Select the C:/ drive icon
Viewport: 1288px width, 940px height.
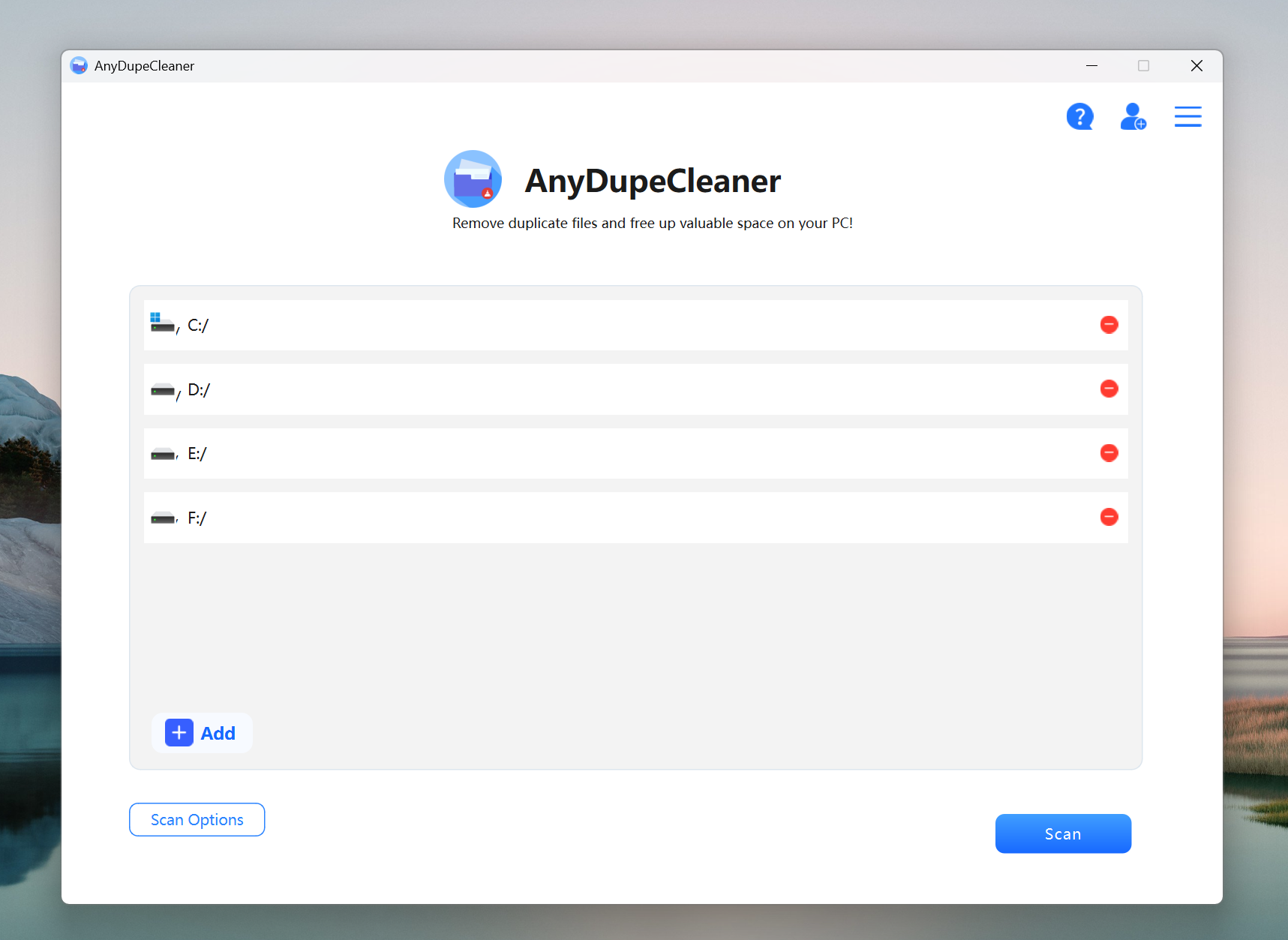(162, 323)
